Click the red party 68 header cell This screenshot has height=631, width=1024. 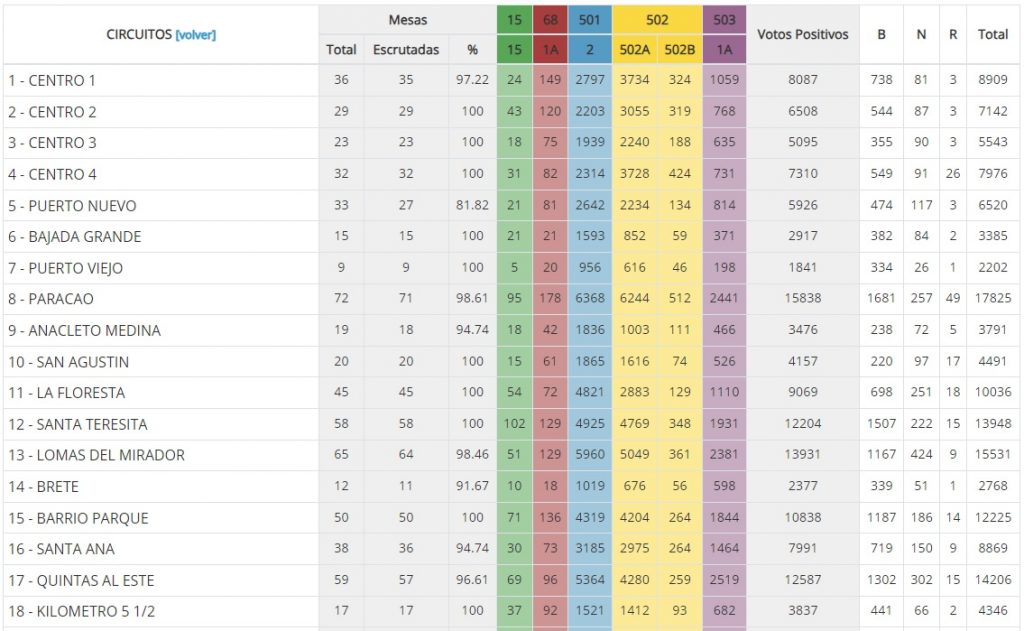point(550,19)
